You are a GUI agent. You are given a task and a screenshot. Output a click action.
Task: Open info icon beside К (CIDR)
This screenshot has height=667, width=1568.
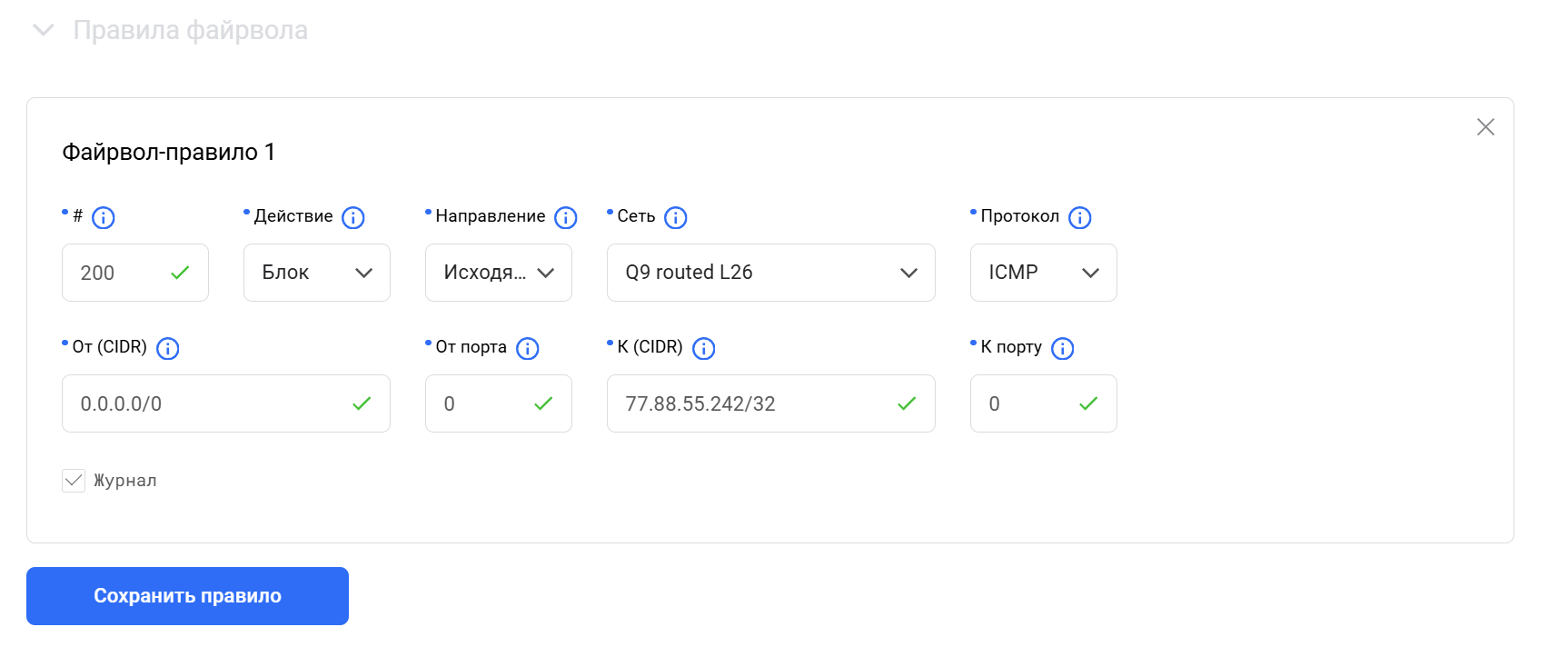click(704, 349)
